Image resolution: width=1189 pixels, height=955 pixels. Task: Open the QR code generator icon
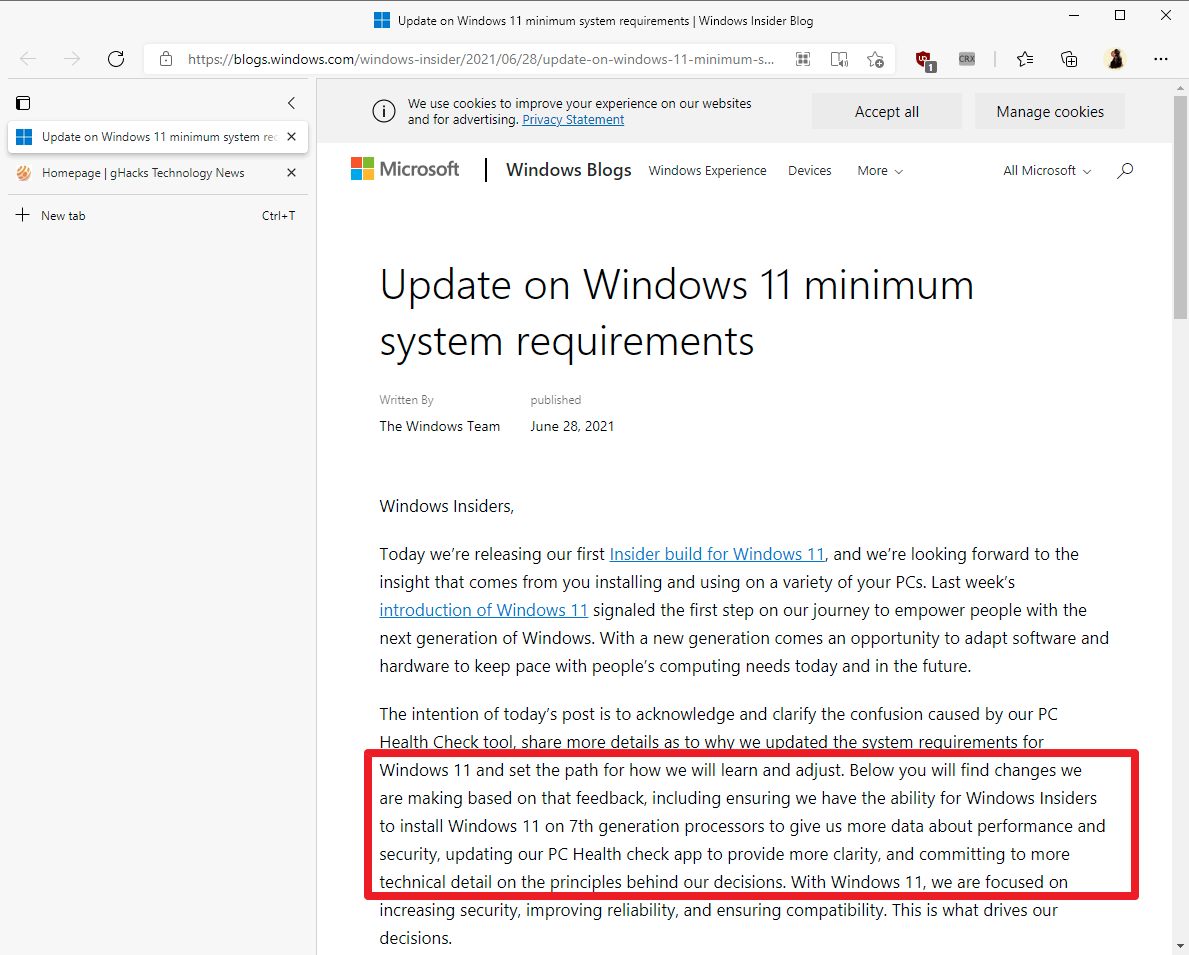coord(802,59)
